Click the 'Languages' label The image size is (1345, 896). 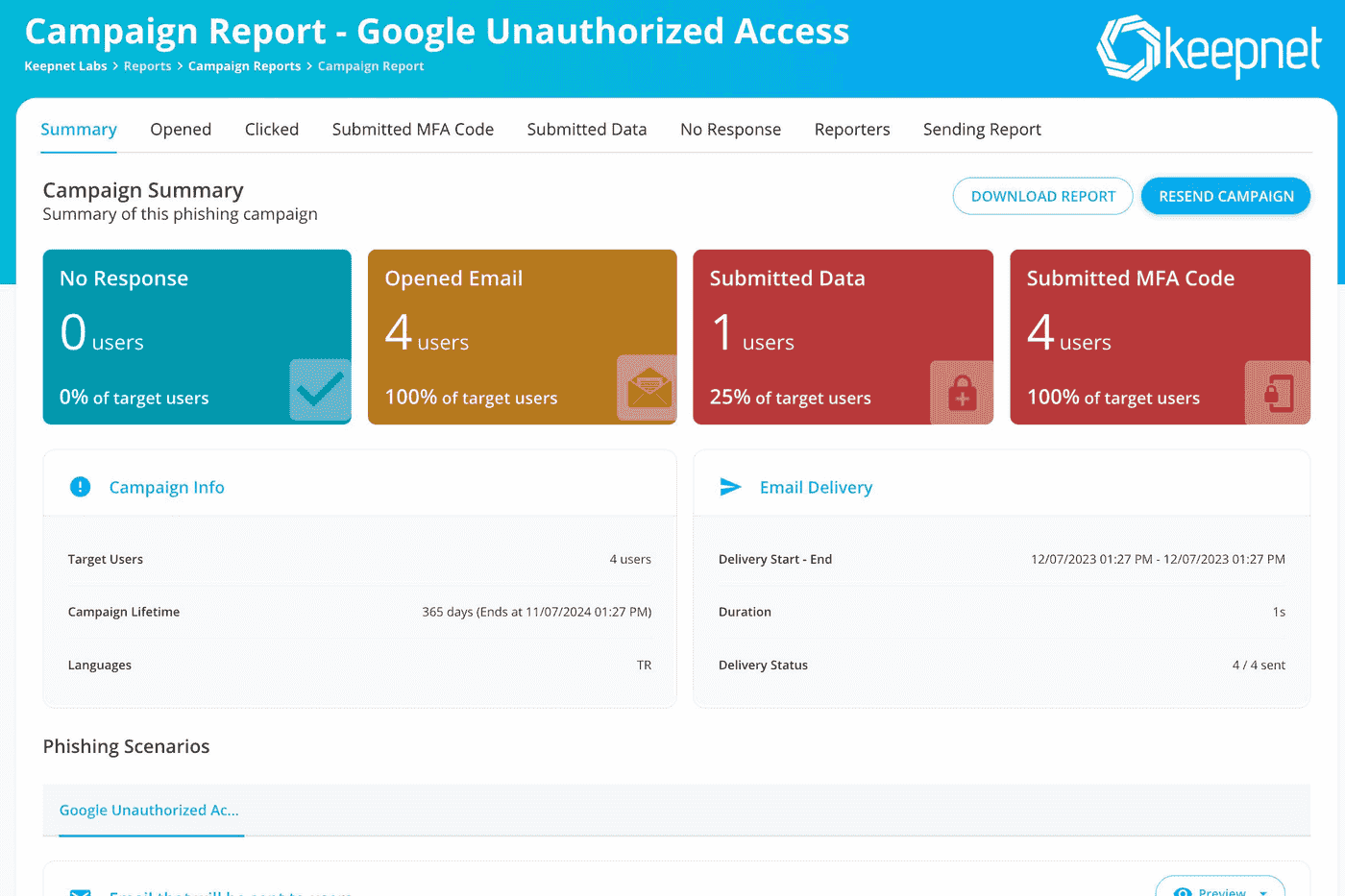click(100, 665)
